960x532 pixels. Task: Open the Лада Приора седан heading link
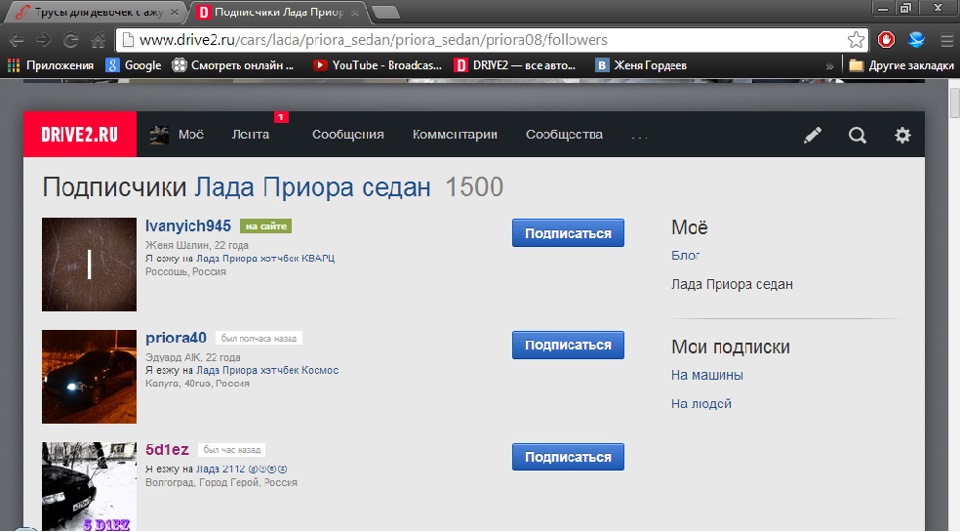point(312,187)
